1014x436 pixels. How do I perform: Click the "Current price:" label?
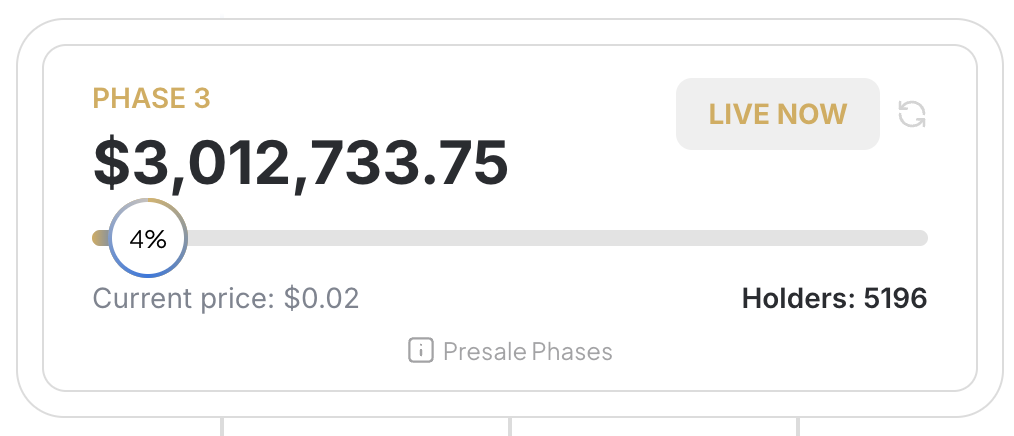(x=184, y=298)
